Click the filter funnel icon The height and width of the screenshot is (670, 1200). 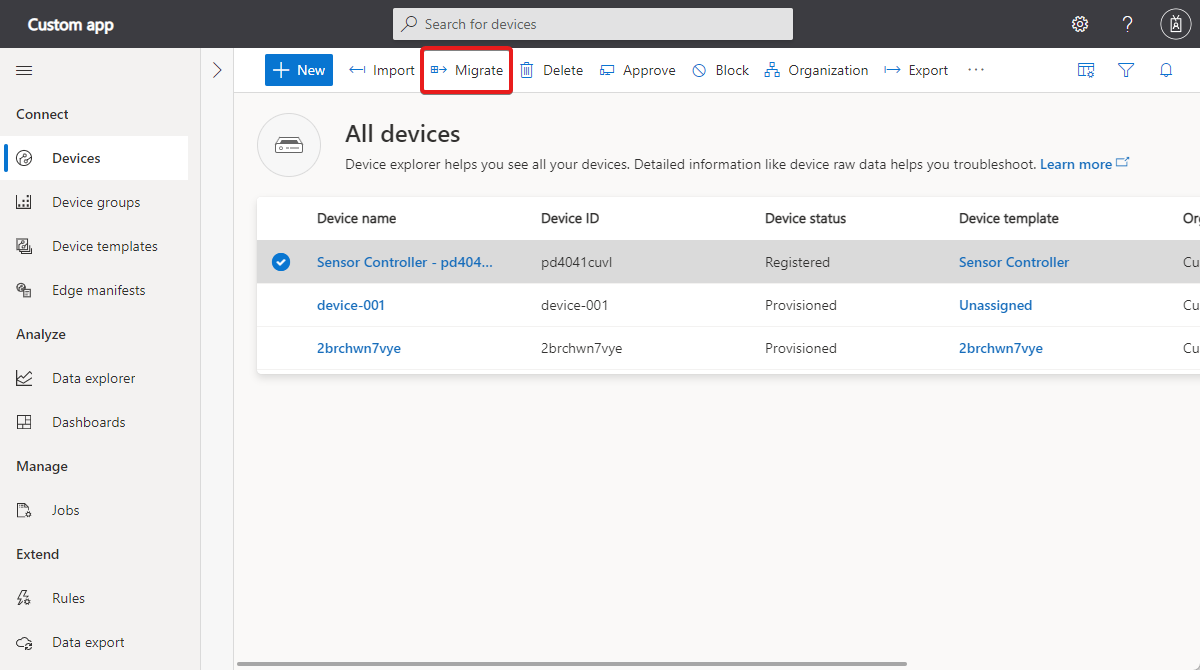(1126, 70)
